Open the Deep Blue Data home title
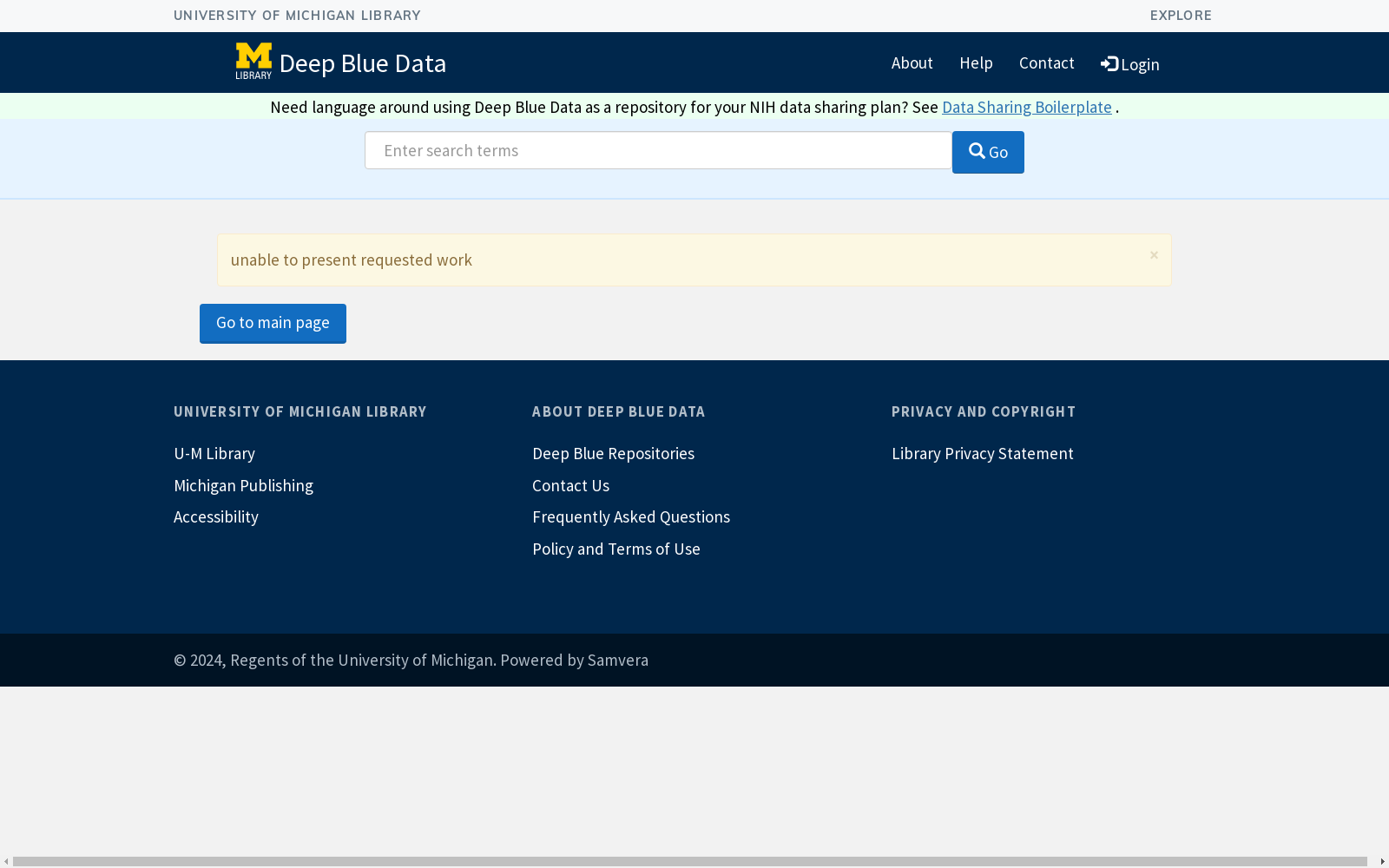 [x=362, y=63]
